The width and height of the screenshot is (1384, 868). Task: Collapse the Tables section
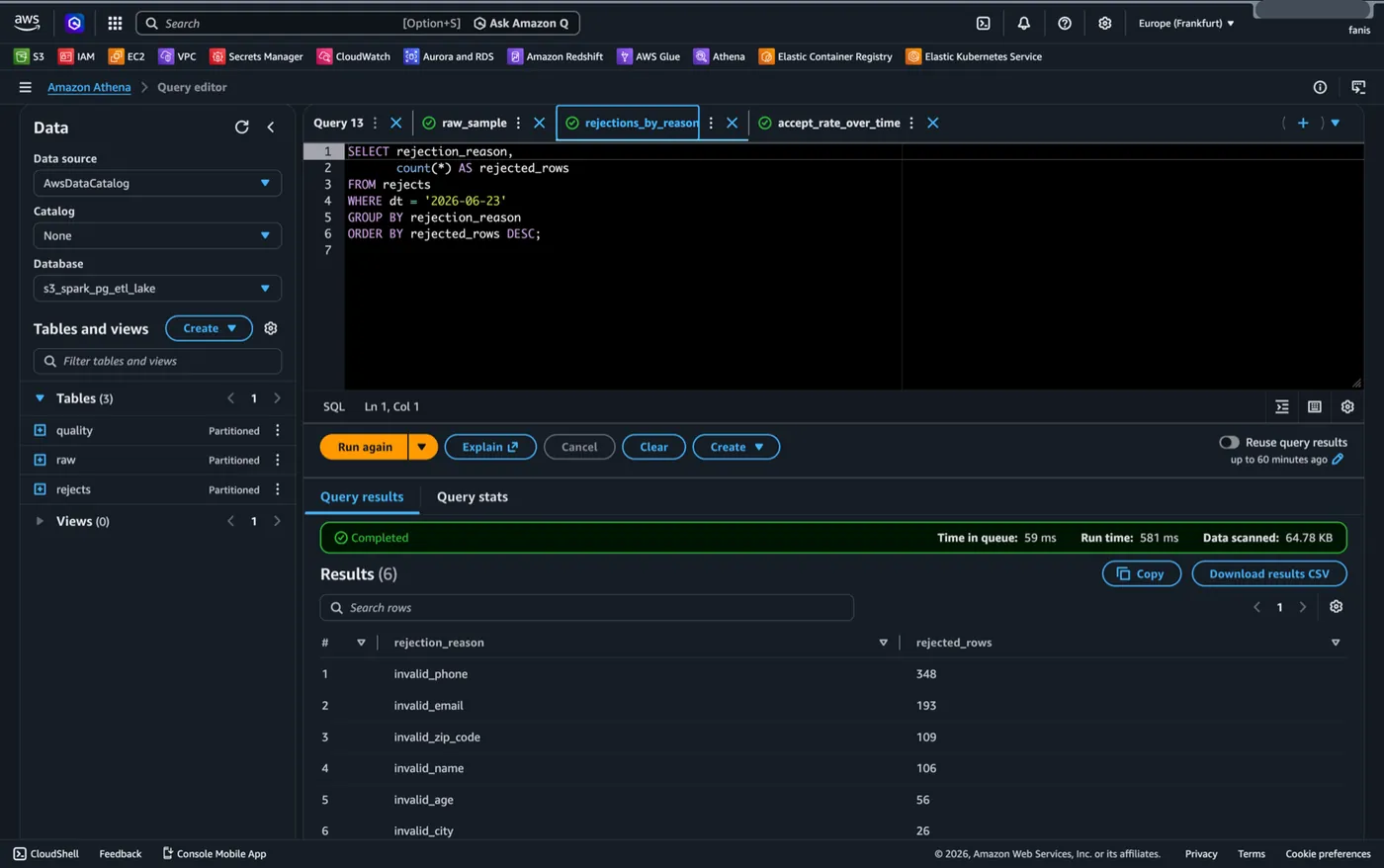[x=40, y=398]
